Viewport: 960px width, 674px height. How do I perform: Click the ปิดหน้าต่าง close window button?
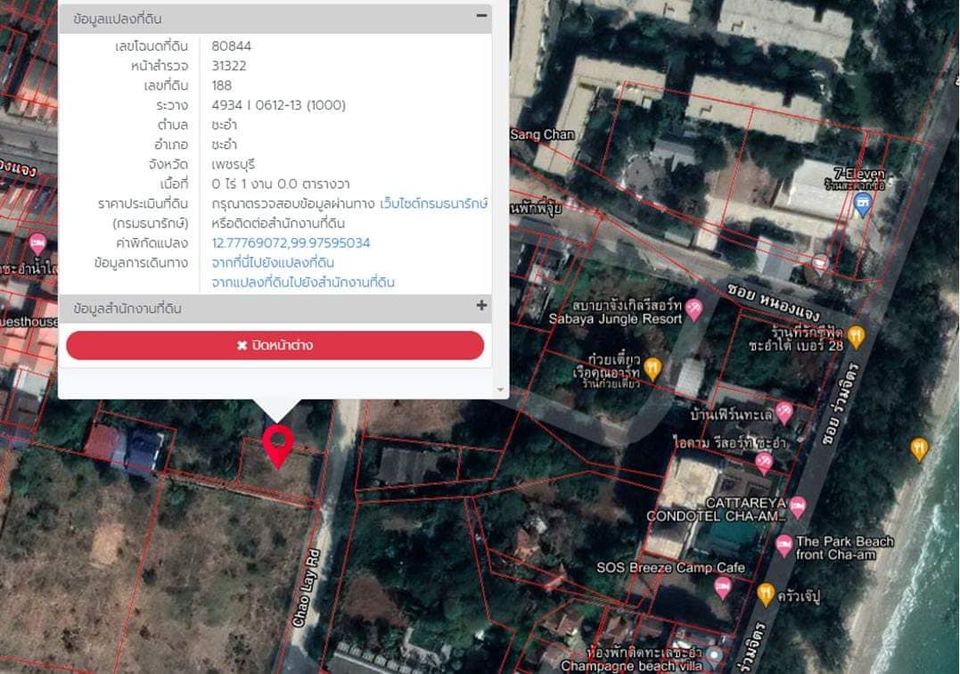click(275, 346)
